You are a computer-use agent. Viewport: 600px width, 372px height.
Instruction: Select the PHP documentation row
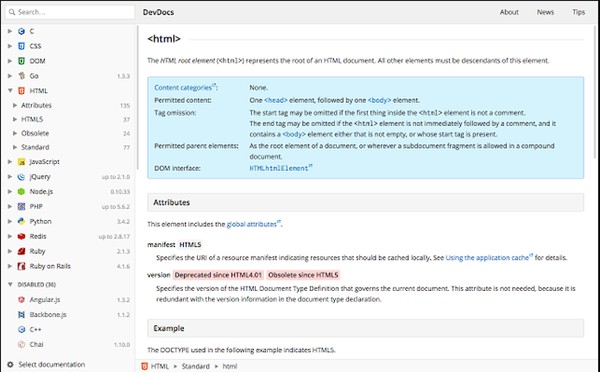68,207
